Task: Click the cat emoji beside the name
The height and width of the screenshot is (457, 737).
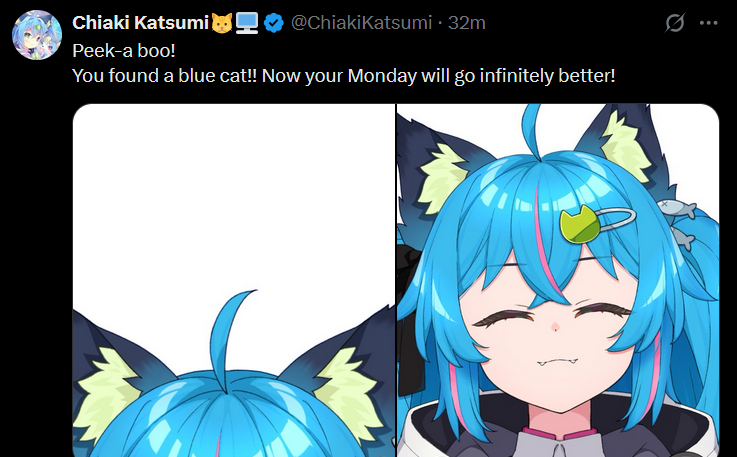Action: click(x=222, y=23)
